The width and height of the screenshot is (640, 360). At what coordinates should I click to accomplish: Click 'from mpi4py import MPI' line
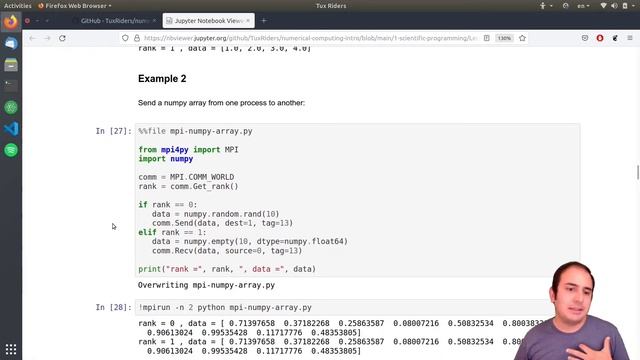point(188,150)
